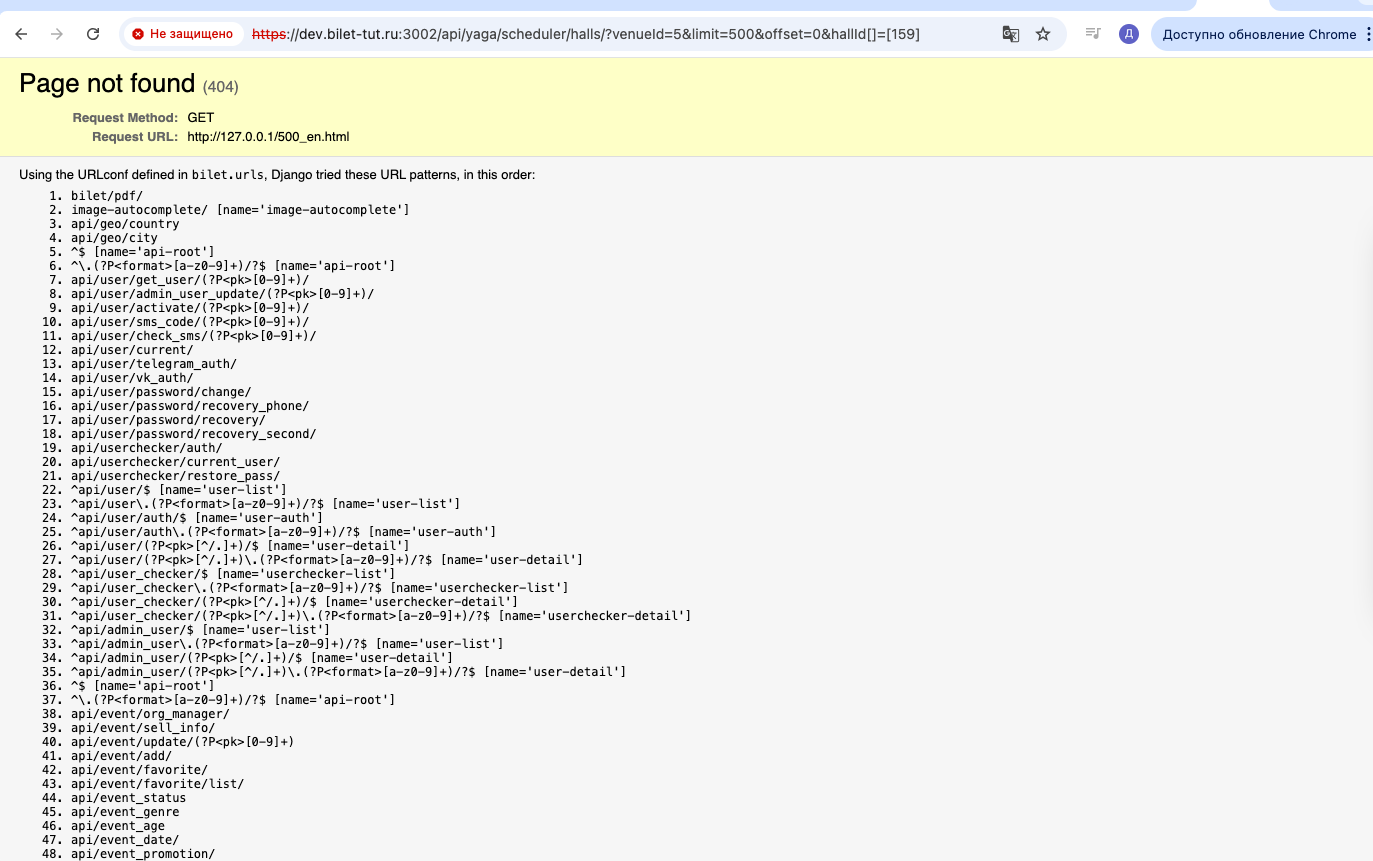This screenshot has height=861, width=1373.
Task: Open the profile avatar labeled Д
Action: click(1129, 34)
